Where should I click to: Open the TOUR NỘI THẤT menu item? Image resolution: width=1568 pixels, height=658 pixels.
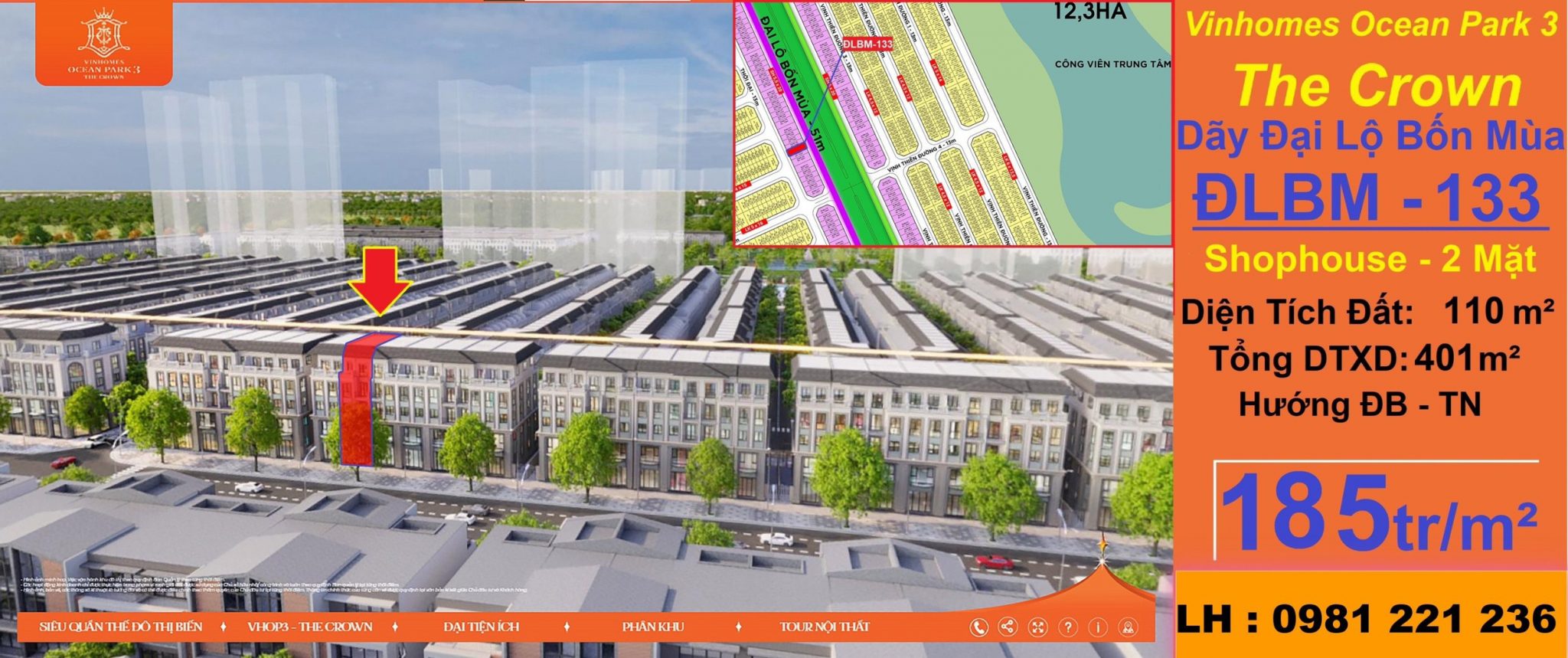pyautogui.click(x=825, y=627)
